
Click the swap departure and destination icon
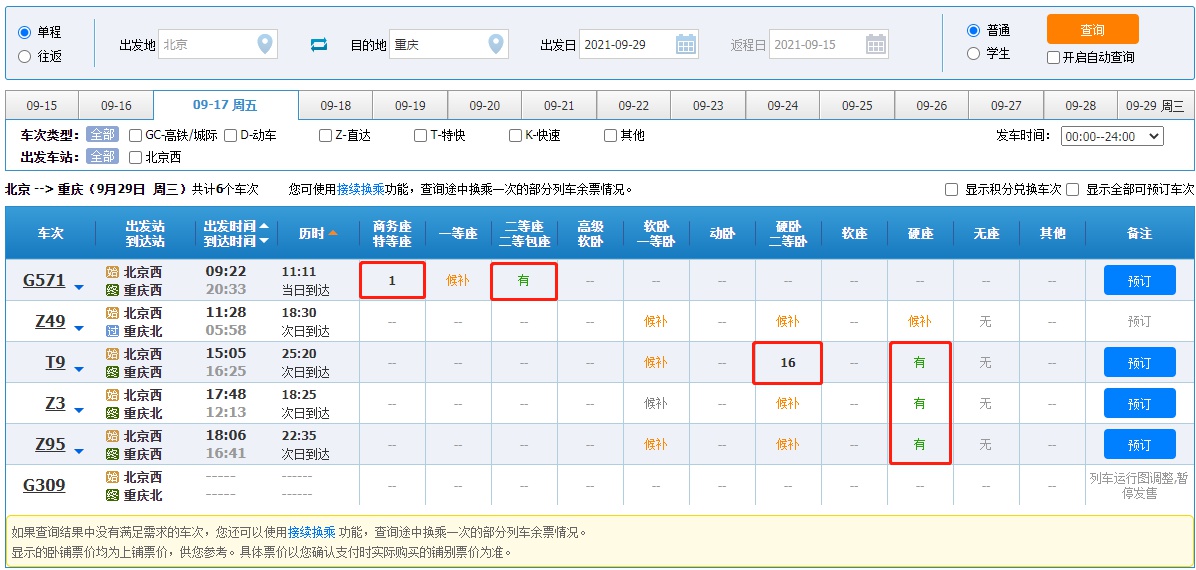tap(319, 44)
